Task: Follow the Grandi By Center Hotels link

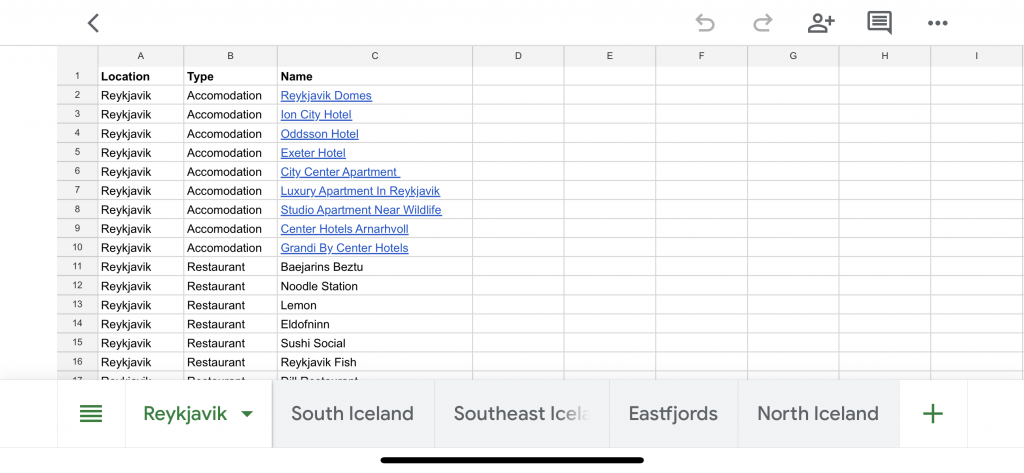Action: (x=344, y=248)
